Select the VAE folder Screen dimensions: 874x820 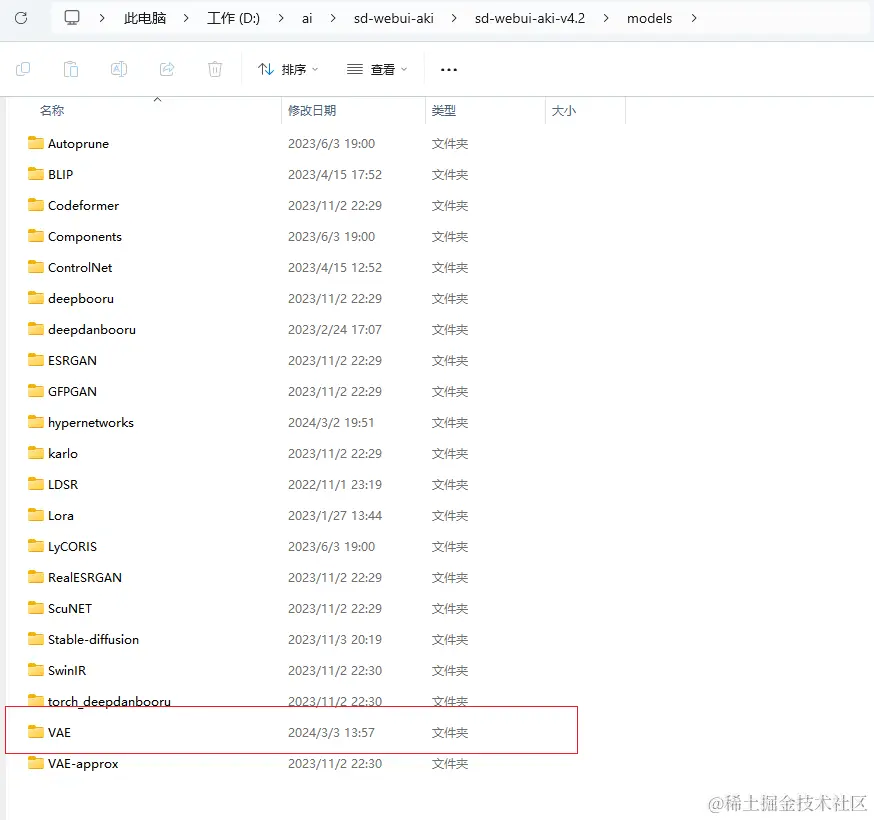click(x=58, y=732)
